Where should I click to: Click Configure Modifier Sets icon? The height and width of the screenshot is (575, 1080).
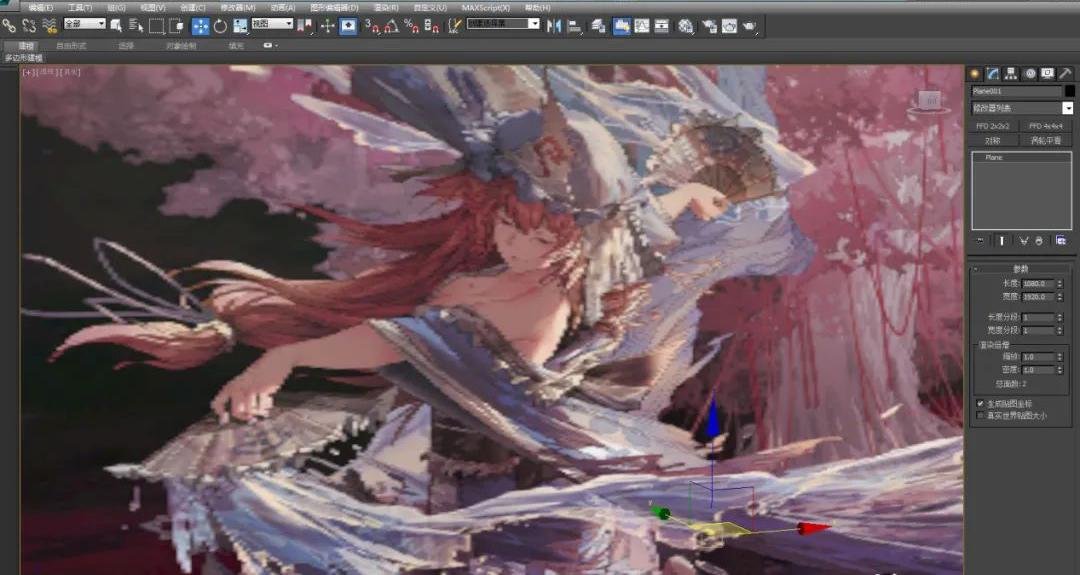pos(1061,240)
